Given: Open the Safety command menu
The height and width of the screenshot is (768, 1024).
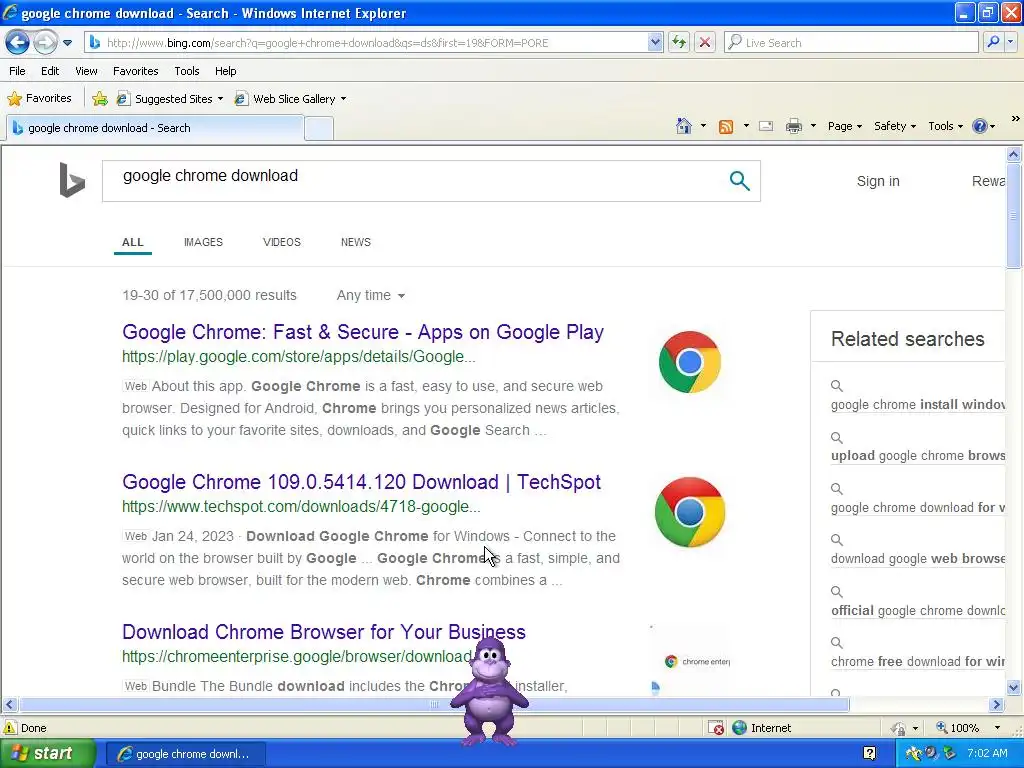Looking at the screenshot, I should click(895, 126).
